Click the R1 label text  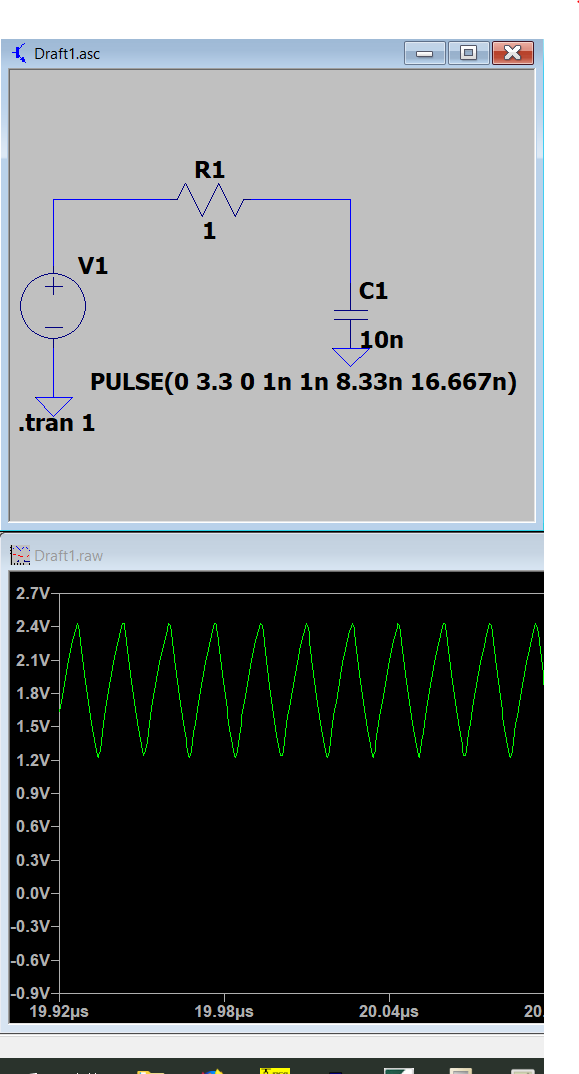[x=210, y=169]
